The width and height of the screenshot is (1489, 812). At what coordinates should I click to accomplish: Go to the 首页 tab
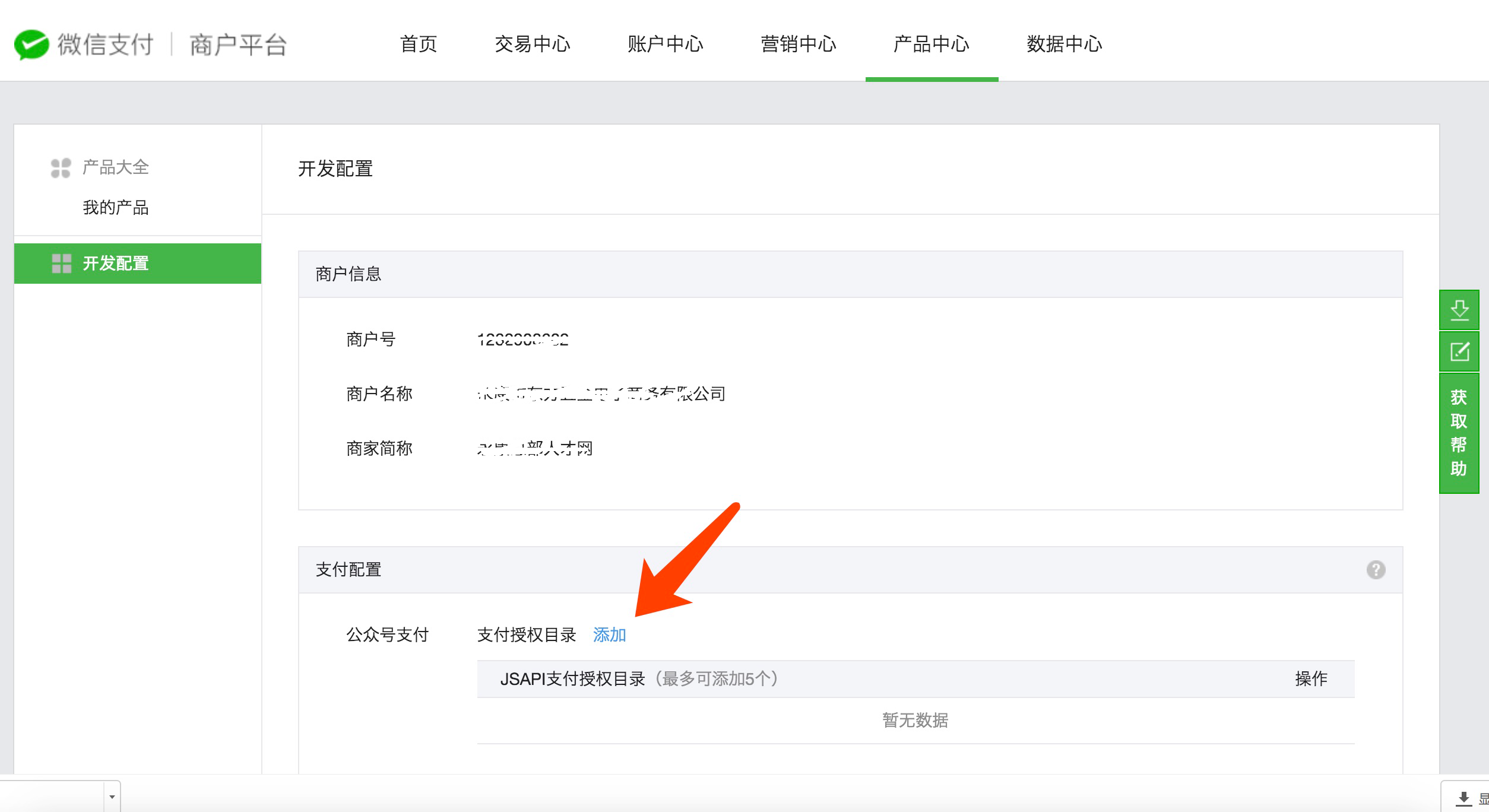[x=419, y=44]
